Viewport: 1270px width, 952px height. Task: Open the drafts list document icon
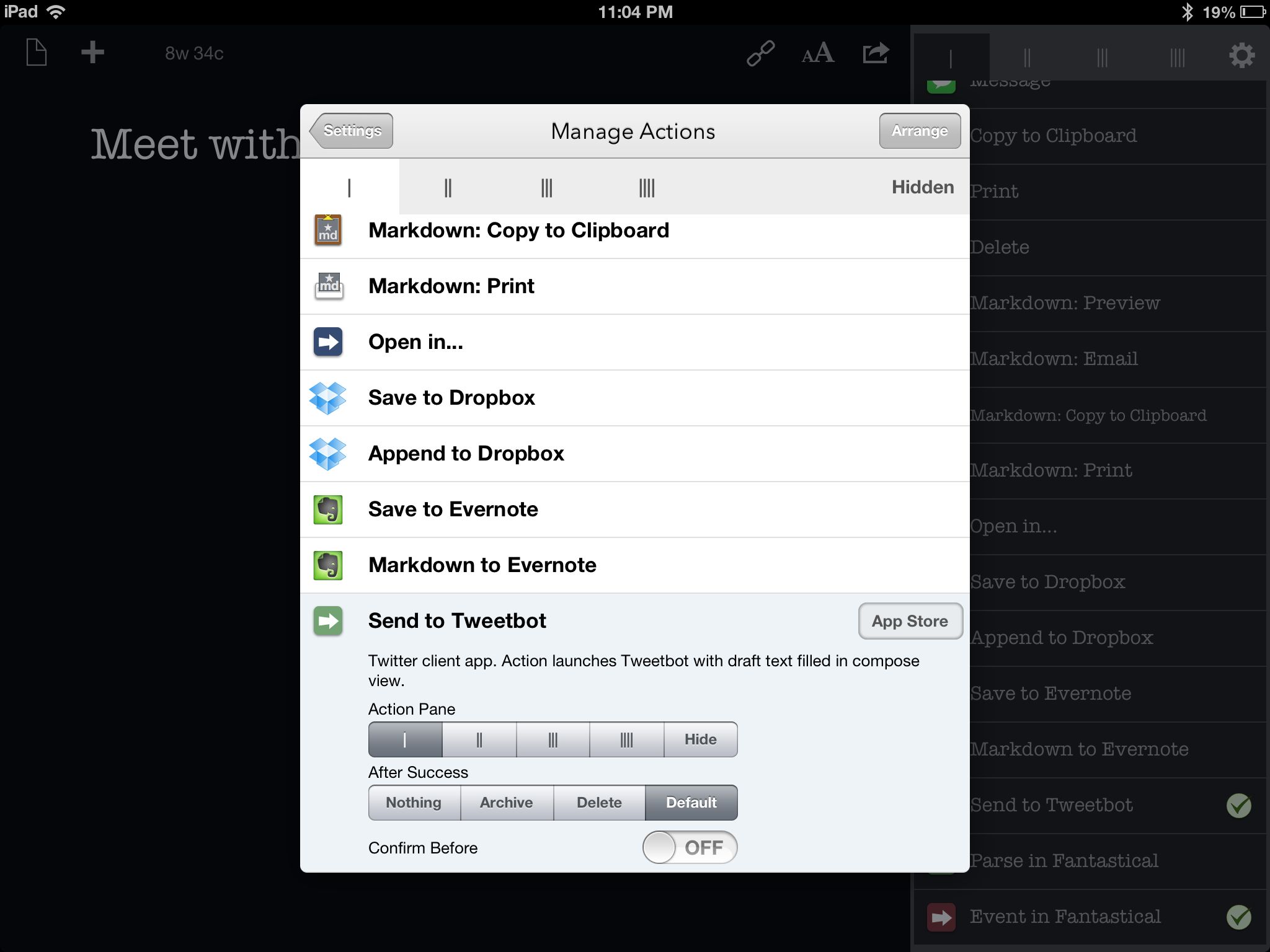pyautogui.click(x=37, y=53)
